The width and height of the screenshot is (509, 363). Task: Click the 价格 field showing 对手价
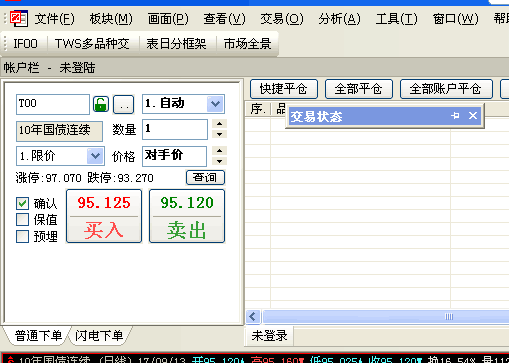(x=174, y=156)
